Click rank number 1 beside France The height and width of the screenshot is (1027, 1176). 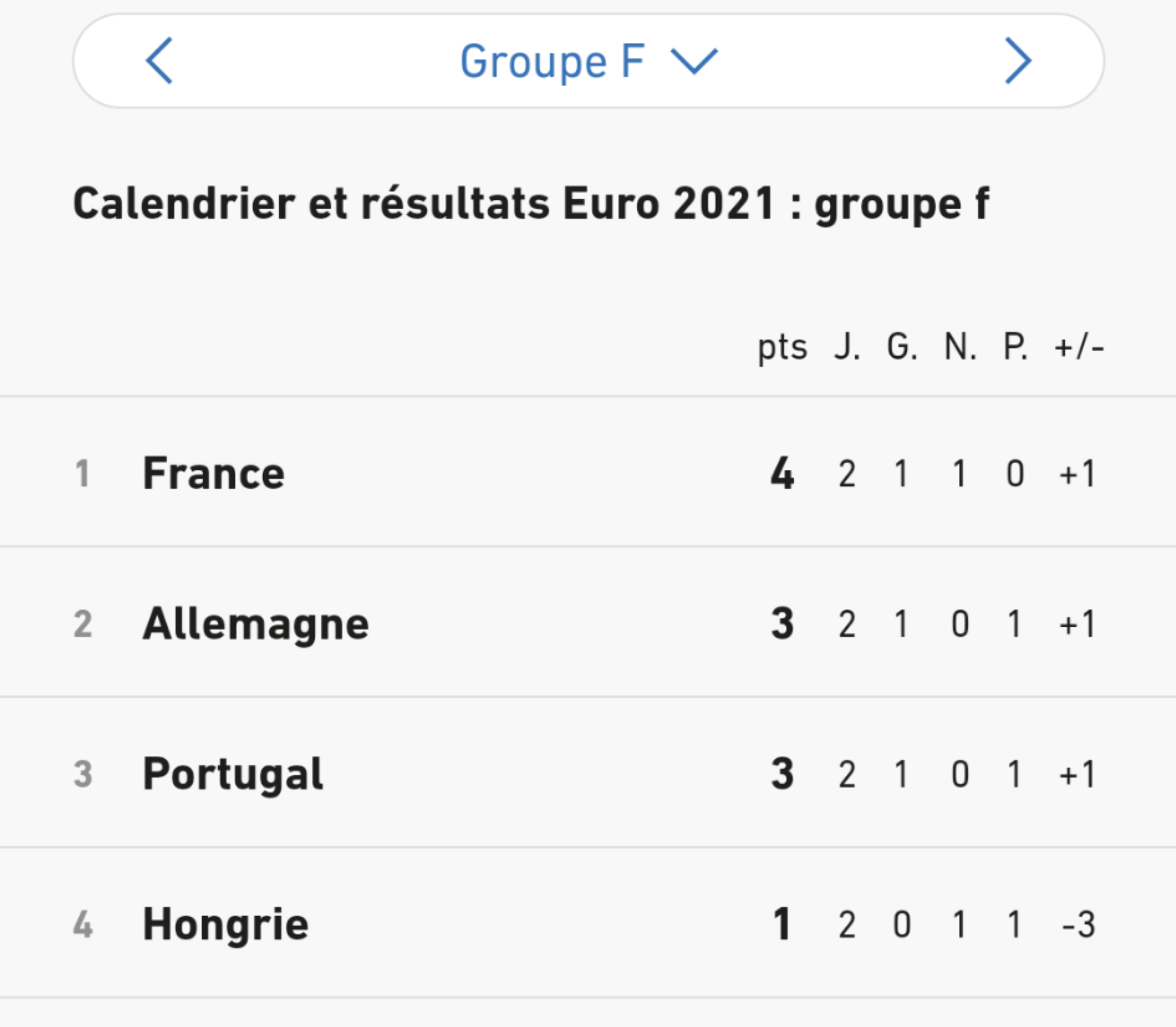[82, 473]
